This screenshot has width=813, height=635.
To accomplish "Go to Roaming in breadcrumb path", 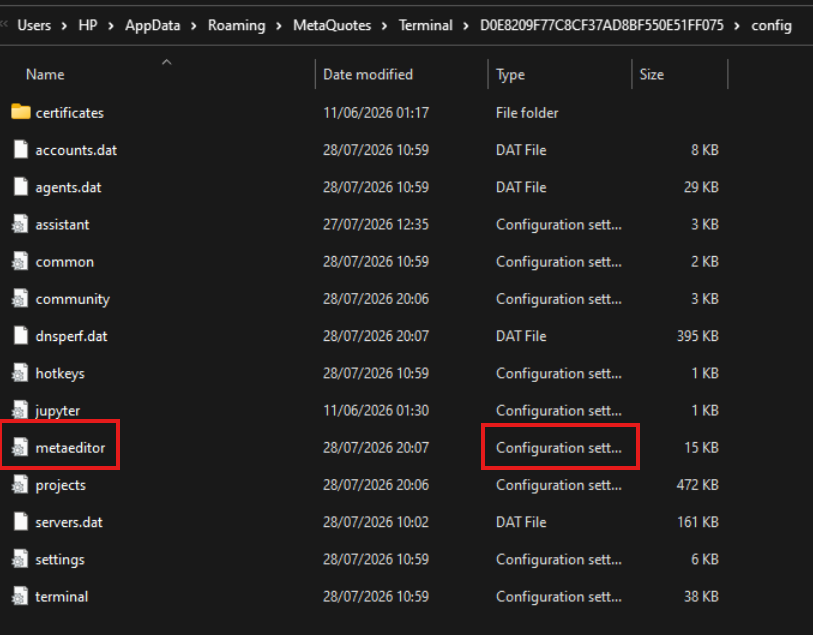I will pyautogui.click(x=236, y=25).
